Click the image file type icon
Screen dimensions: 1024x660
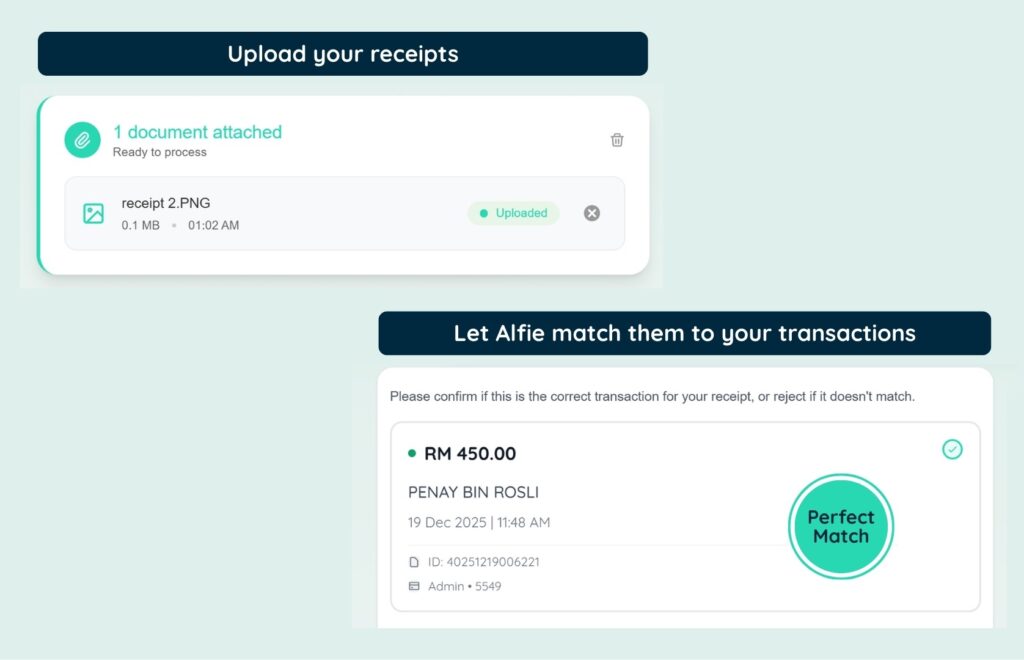(93, 213)
